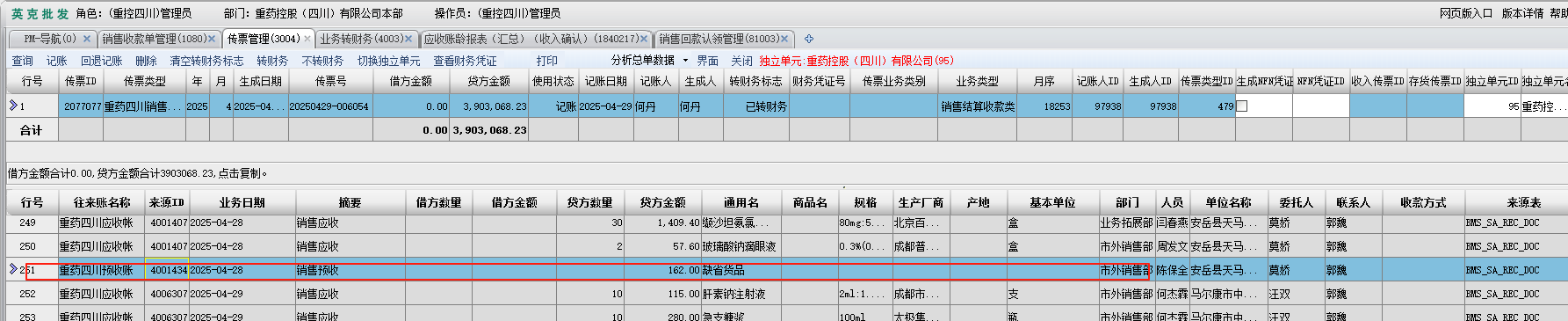Click the 借方金额合计 copy summary line
This screenshot has height=321, width=1568.
point(138,173)
